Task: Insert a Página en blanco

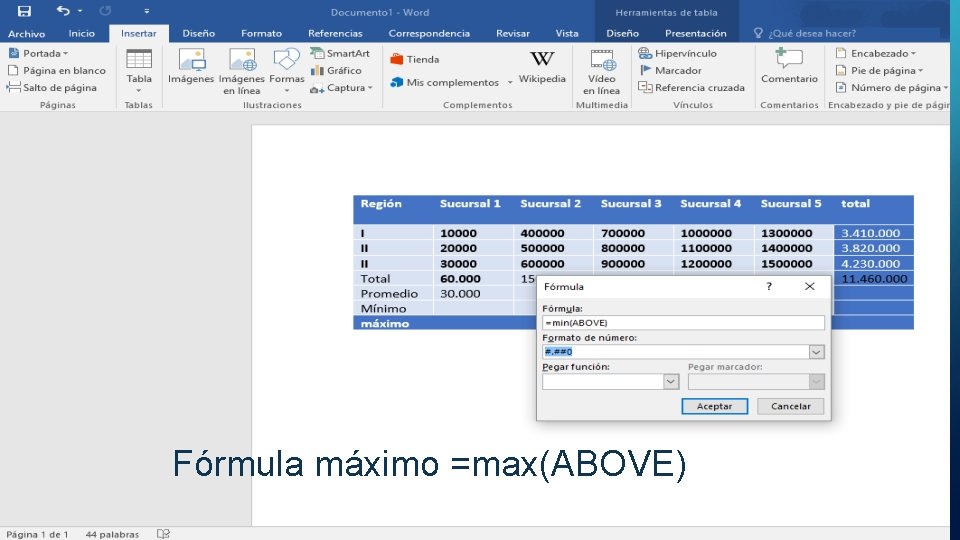Action: [57, 70]
